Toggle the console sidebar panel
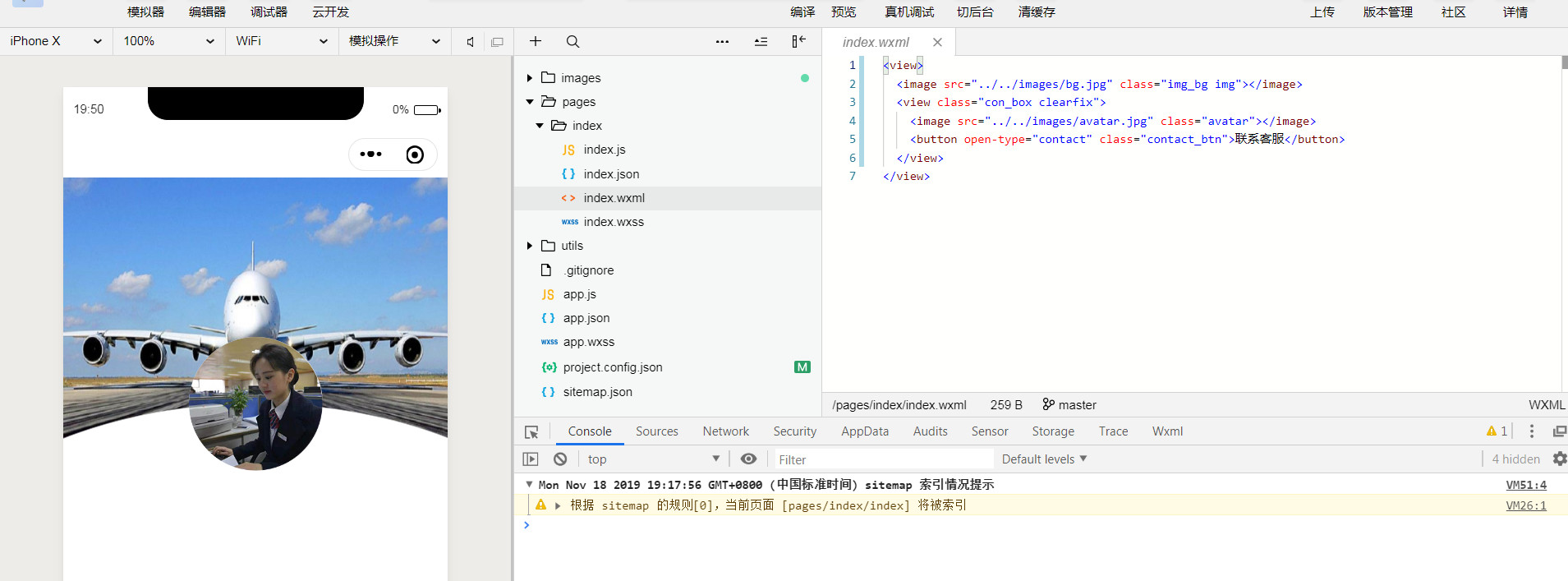 coord(531,459)
